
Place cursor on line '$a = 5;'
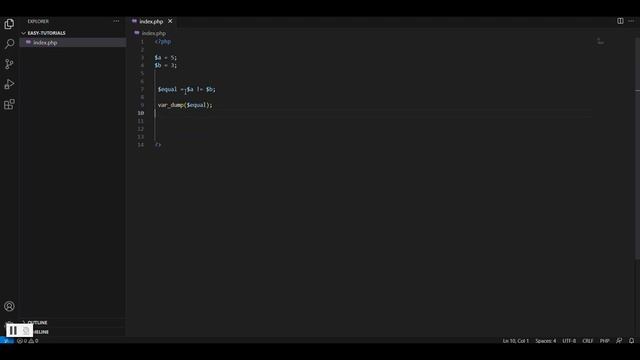tap(165, 58)
